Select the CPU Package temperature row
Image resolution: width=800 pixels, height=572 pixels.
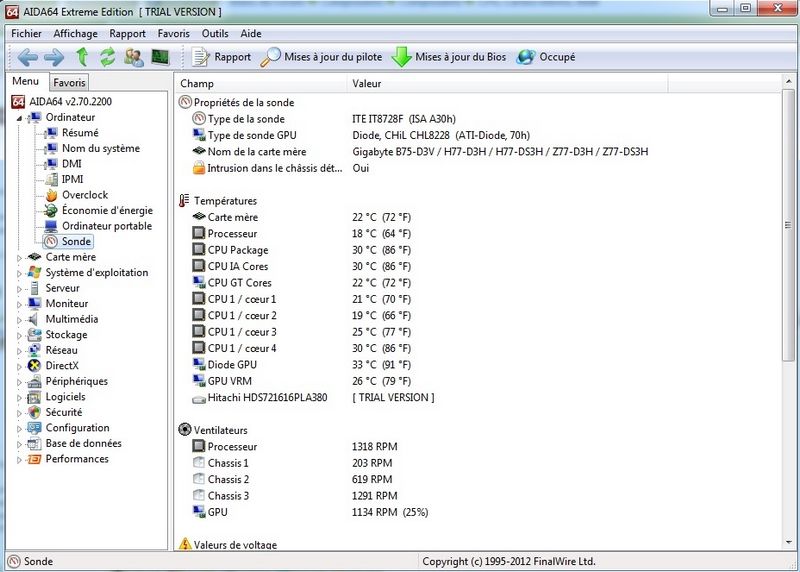click(302, 250)
